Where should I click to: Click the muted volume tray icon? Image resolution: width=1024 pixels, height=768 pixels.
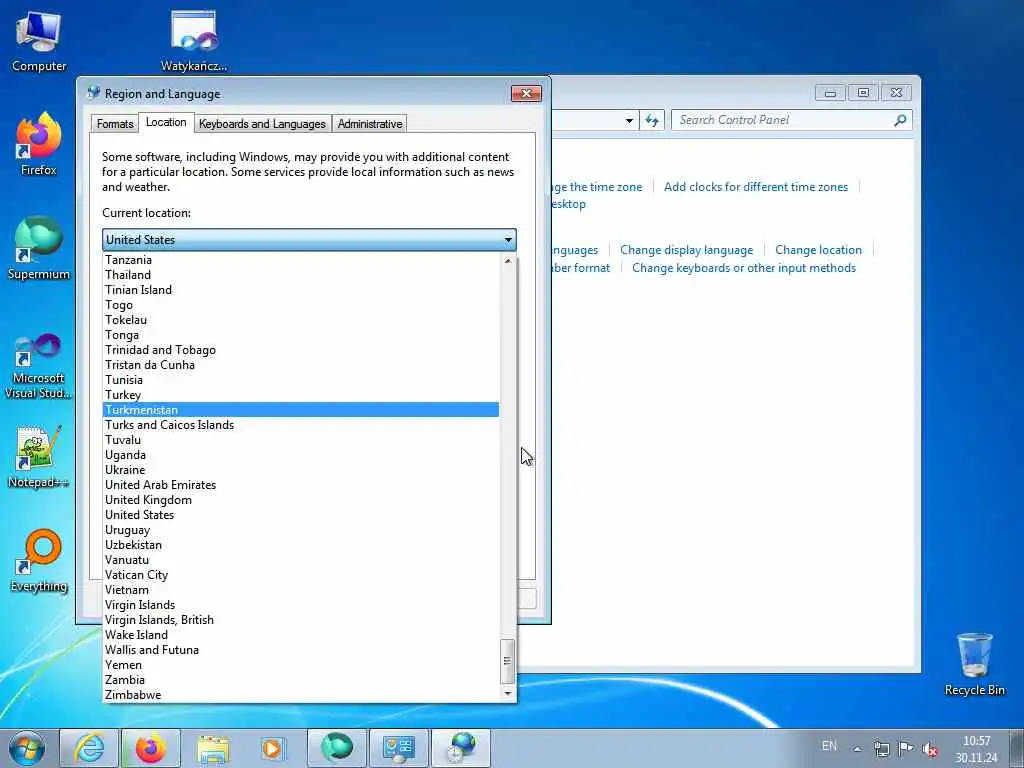coord(930,749)
